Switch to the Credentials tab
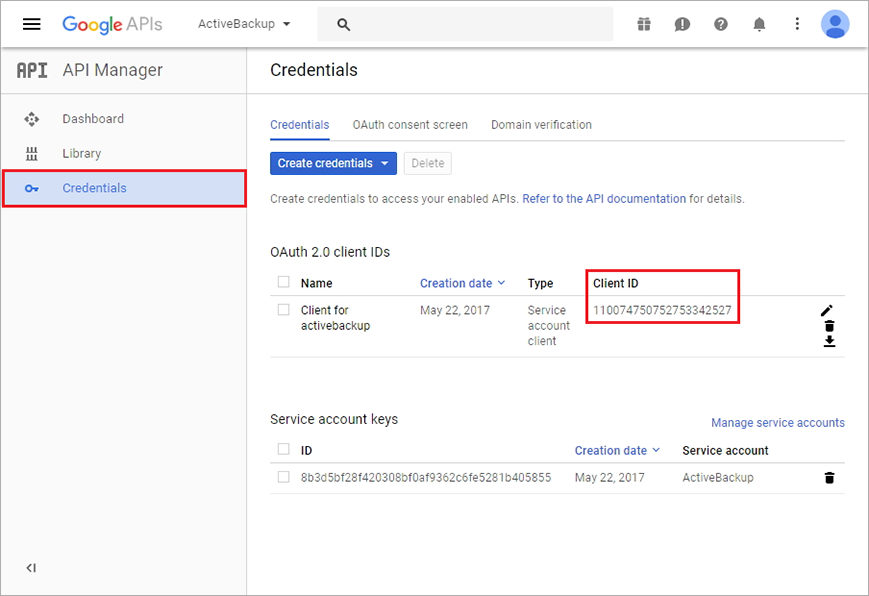Image resolution: width=869 pixels, height=596 pixels. pyautogui.click(x=300, y=125)
